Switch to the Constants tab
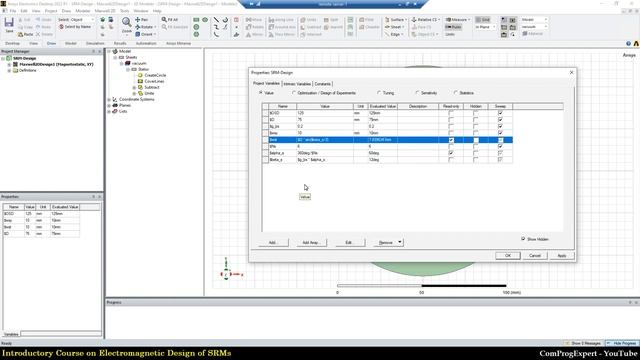 tap(322, 84)
